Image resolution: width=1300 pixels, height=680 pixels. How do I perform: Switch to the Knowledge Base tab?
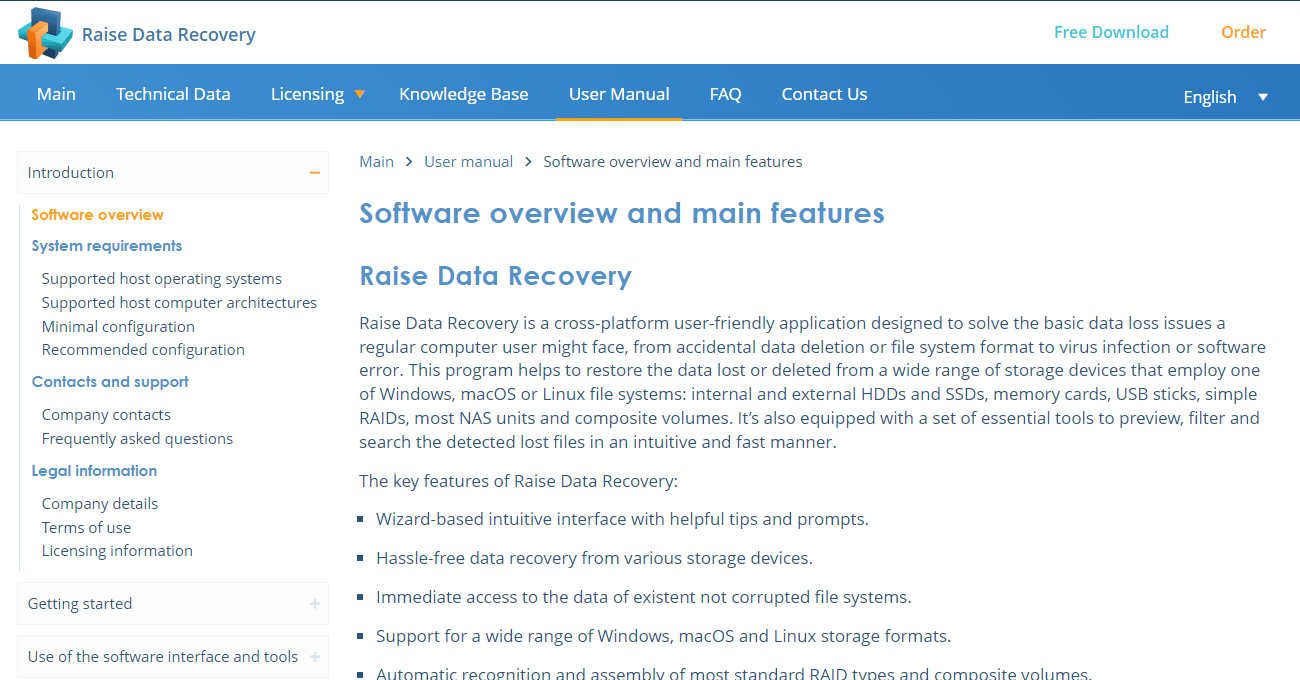pos(463,93)
